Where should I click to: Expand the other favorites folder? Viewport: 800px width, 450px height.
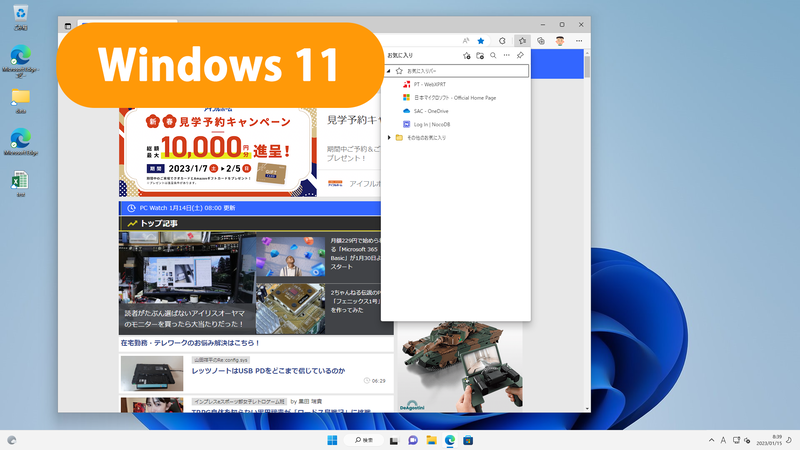tap(389, 138)
